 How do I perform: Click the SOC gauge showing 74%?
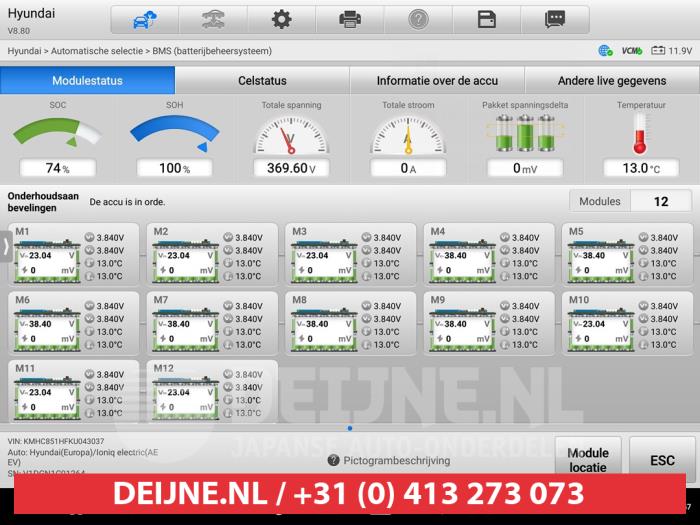tap(58, 140)
